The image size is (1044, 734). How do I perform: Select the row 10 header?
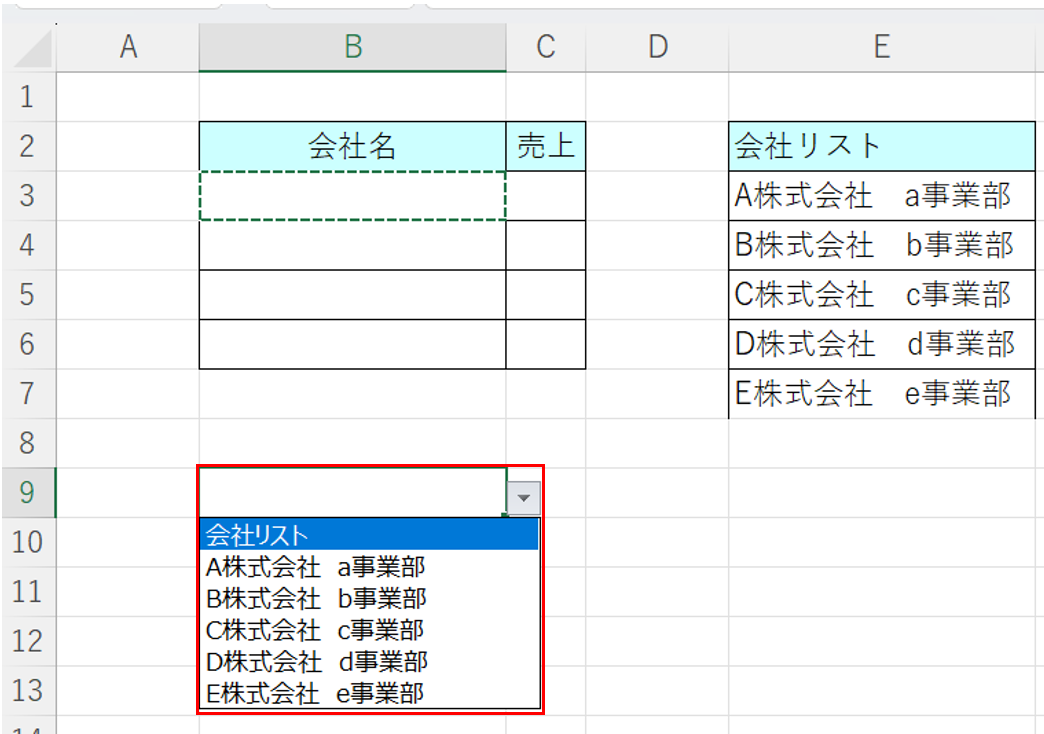pyautogui.click(x=29, y=542)
